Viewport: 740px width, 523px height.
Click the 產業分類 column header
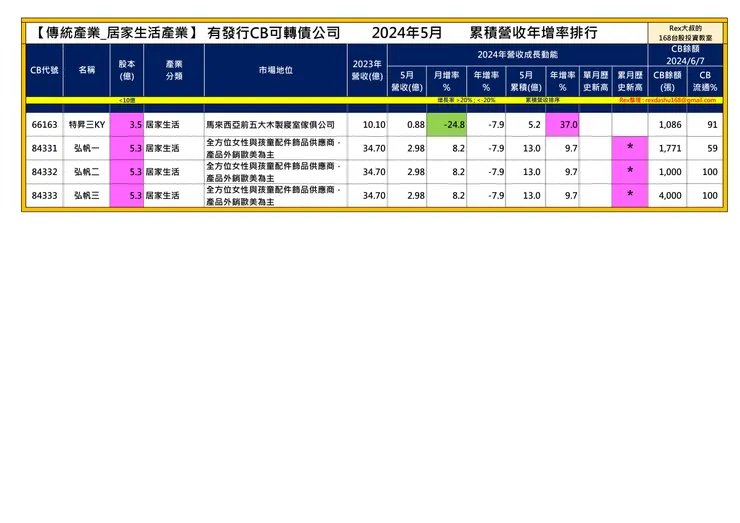point(174,70)
